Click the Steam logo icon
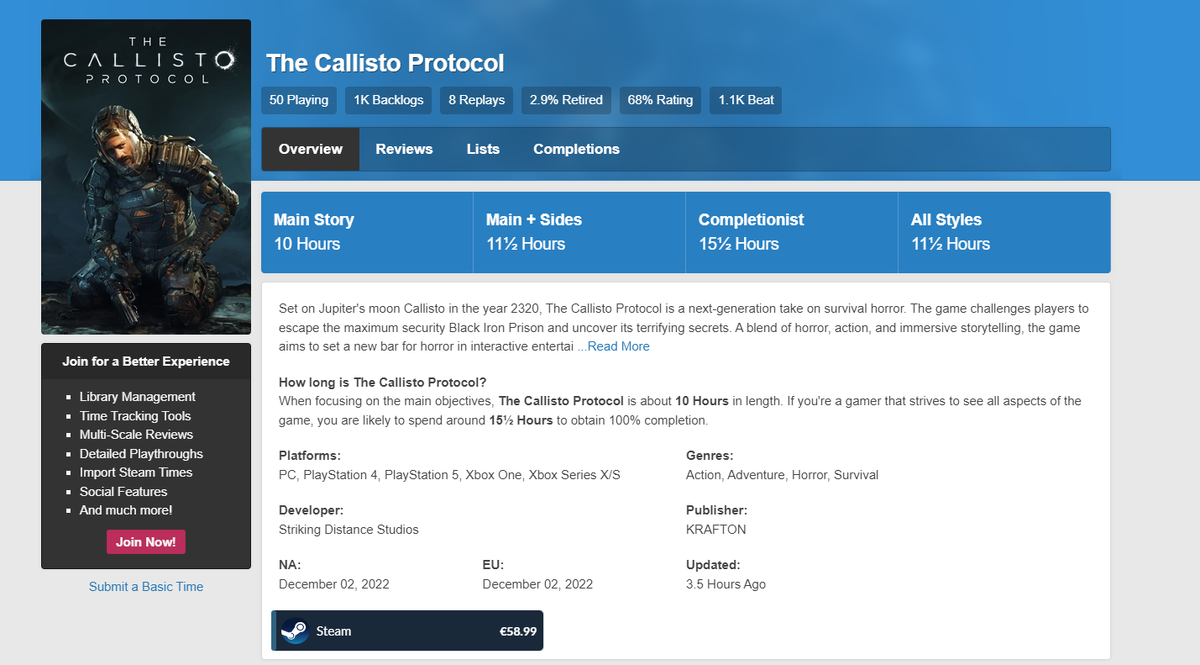Image resolution: width=1200 pixels, height=665 pixels. point(294,631)
